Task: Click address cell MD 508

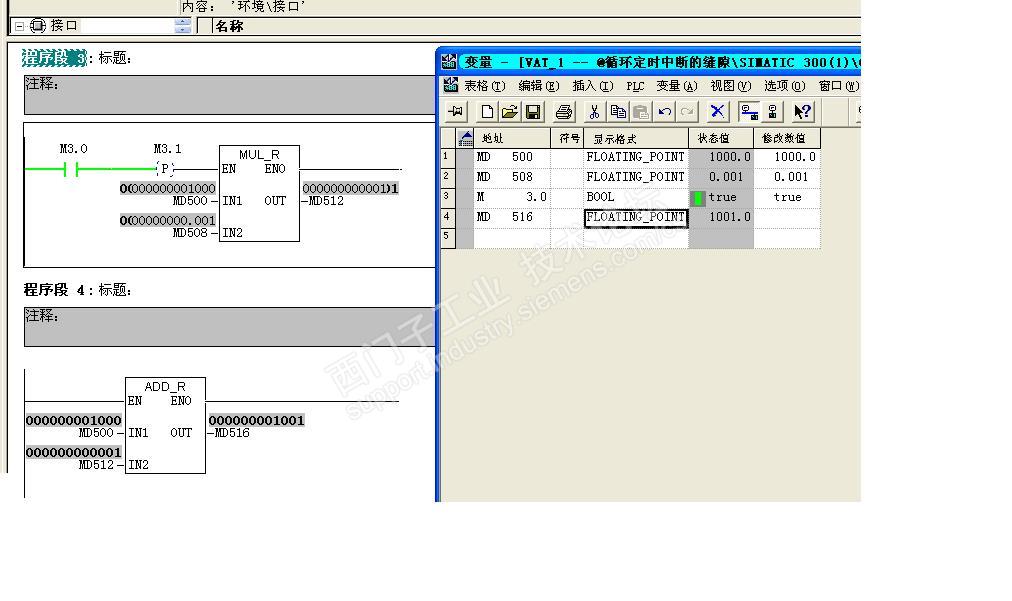Action: click(x=512, y=177)
